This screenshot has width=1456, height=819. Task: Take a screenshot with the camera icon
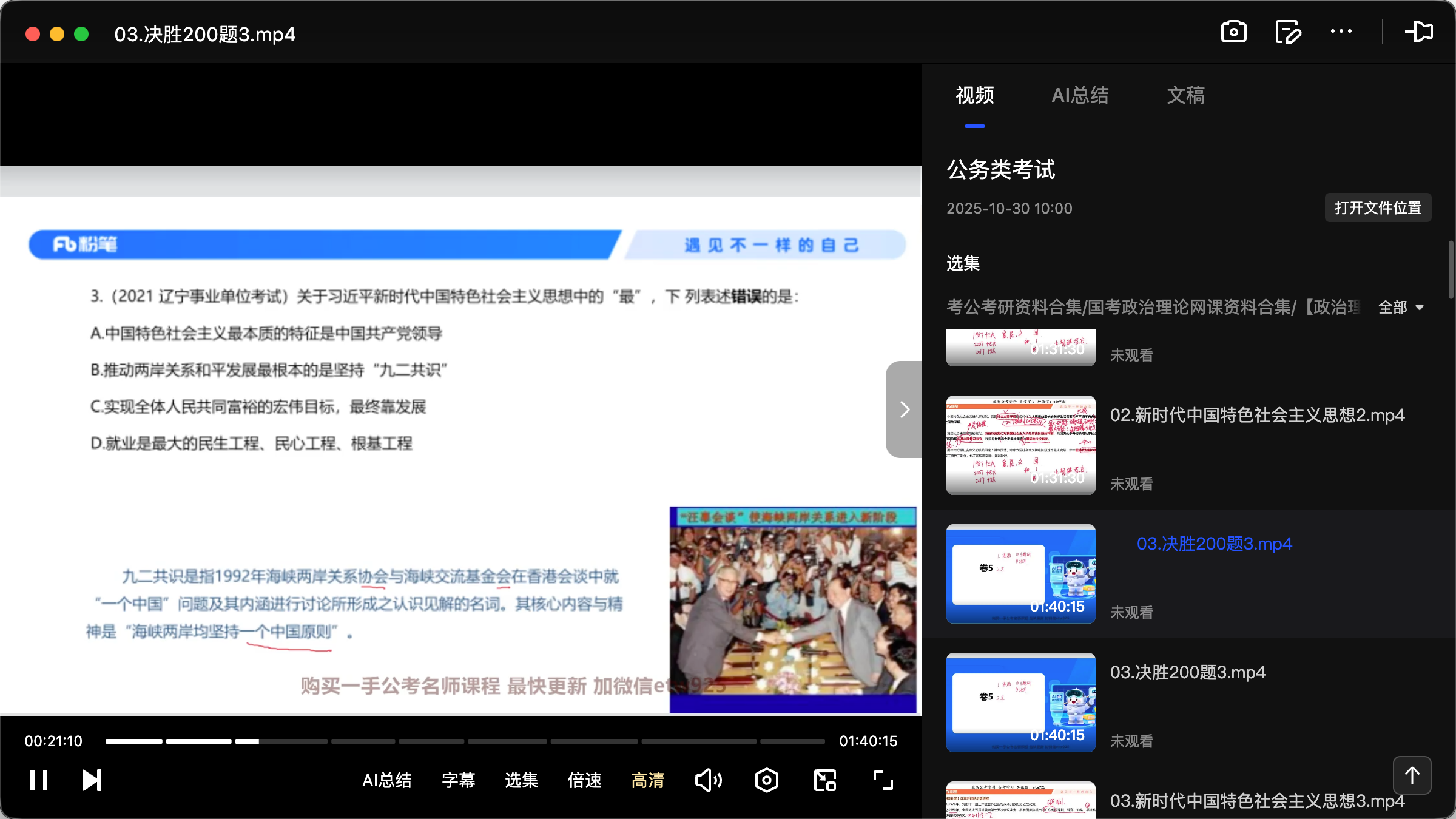[1234, 32]
